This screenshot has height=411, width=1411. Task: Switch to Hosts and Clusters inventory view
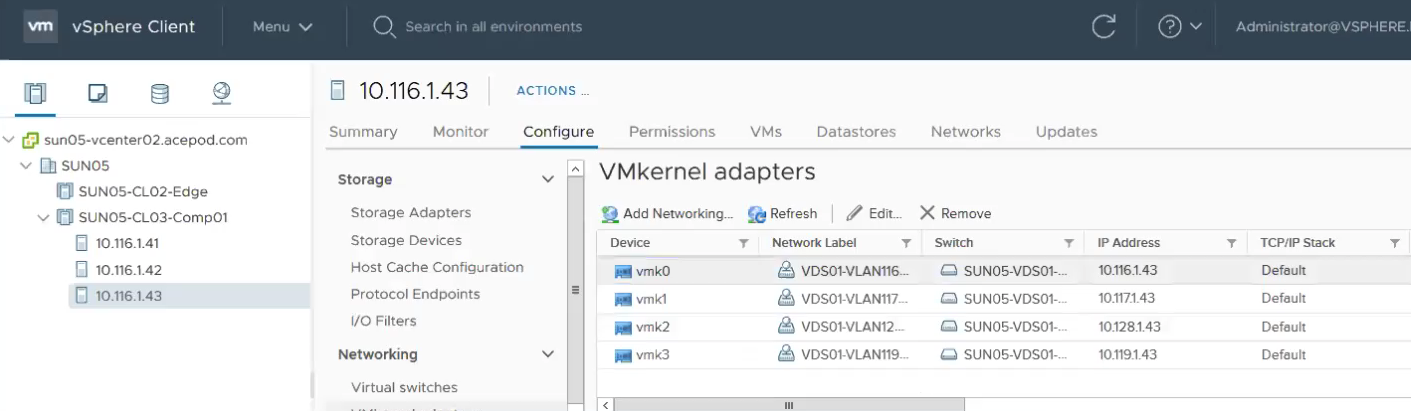point(35,94)
